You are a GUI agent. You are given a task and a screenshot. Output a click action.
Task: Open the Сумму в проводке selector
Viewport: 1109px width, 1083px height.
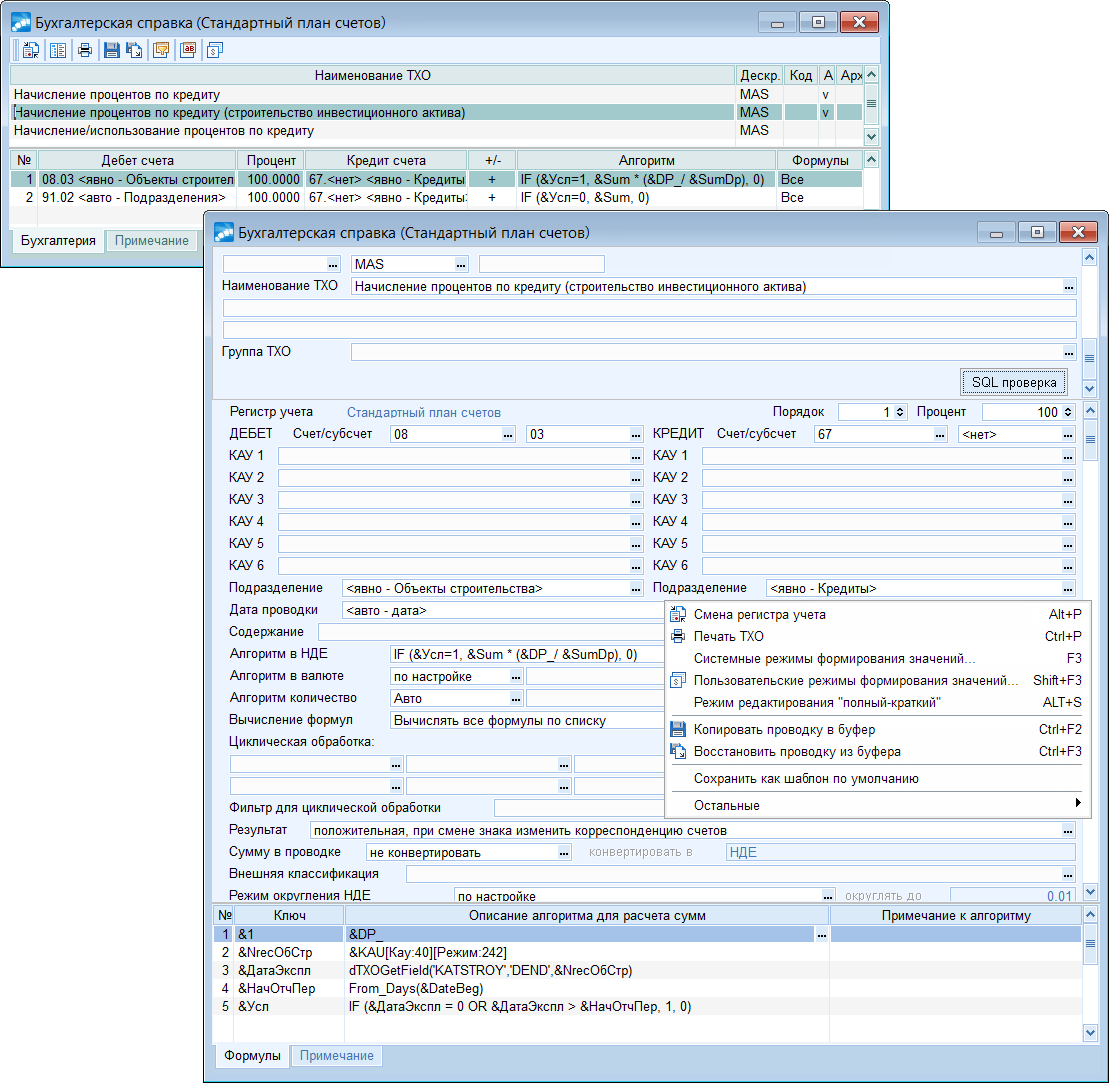tap(564, 853)
